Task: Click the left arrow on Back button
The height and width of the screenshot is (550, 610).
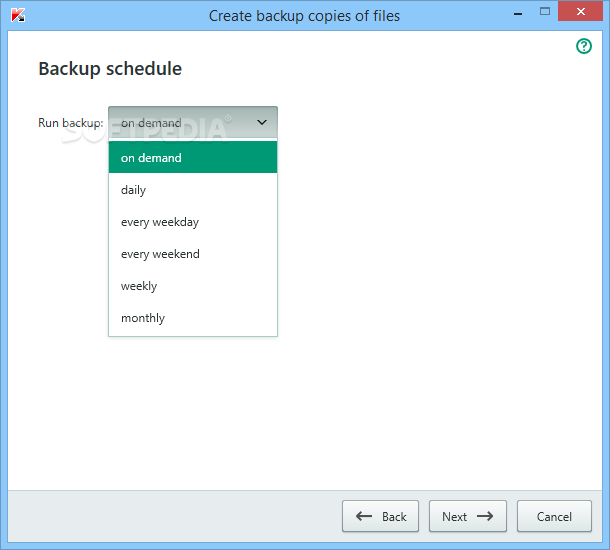Action: click(x=364, y=516)
